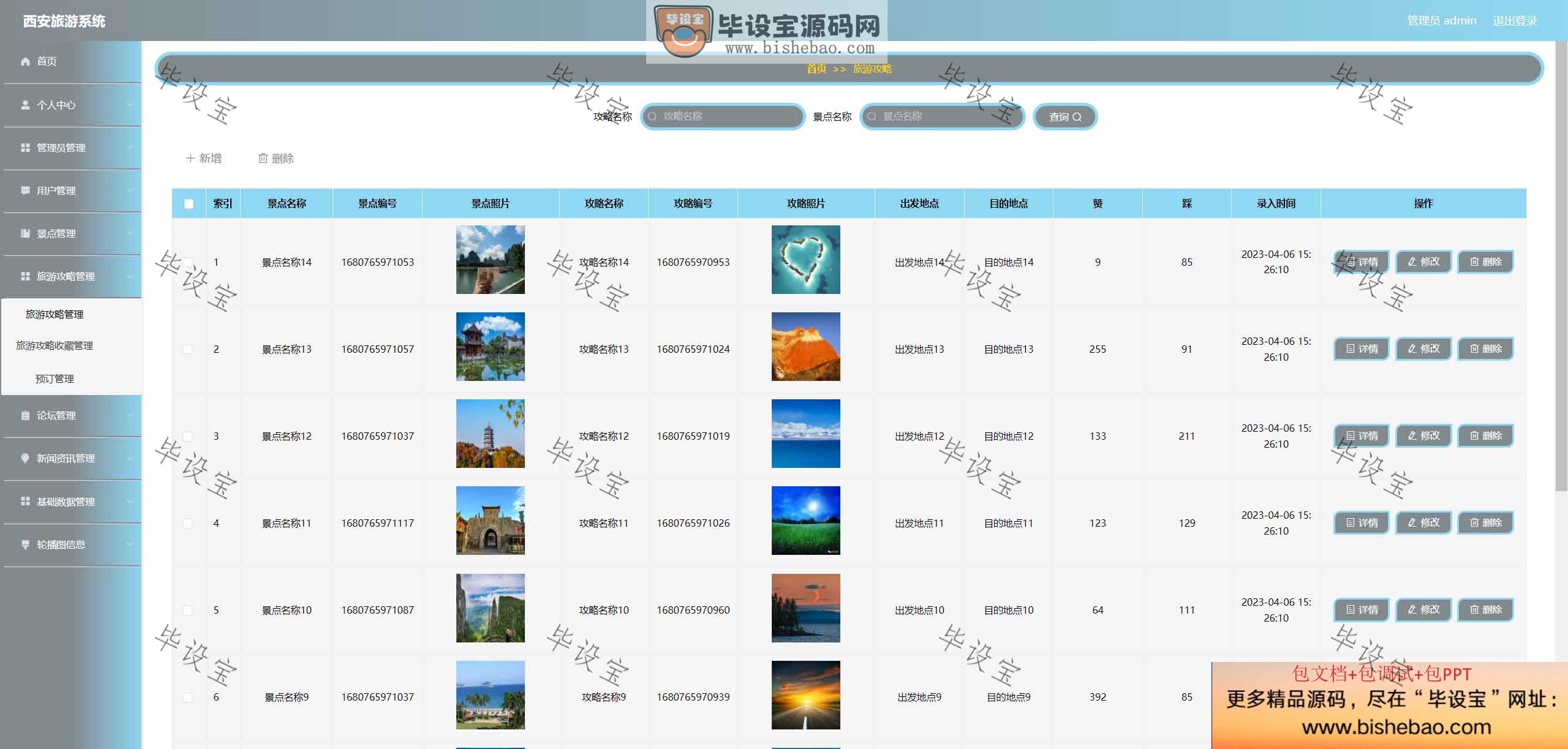Screen dimensions: 1568x749
Task: Open 旅游攻略收藏管理 submenu item
Action: (x=55, y=345)
